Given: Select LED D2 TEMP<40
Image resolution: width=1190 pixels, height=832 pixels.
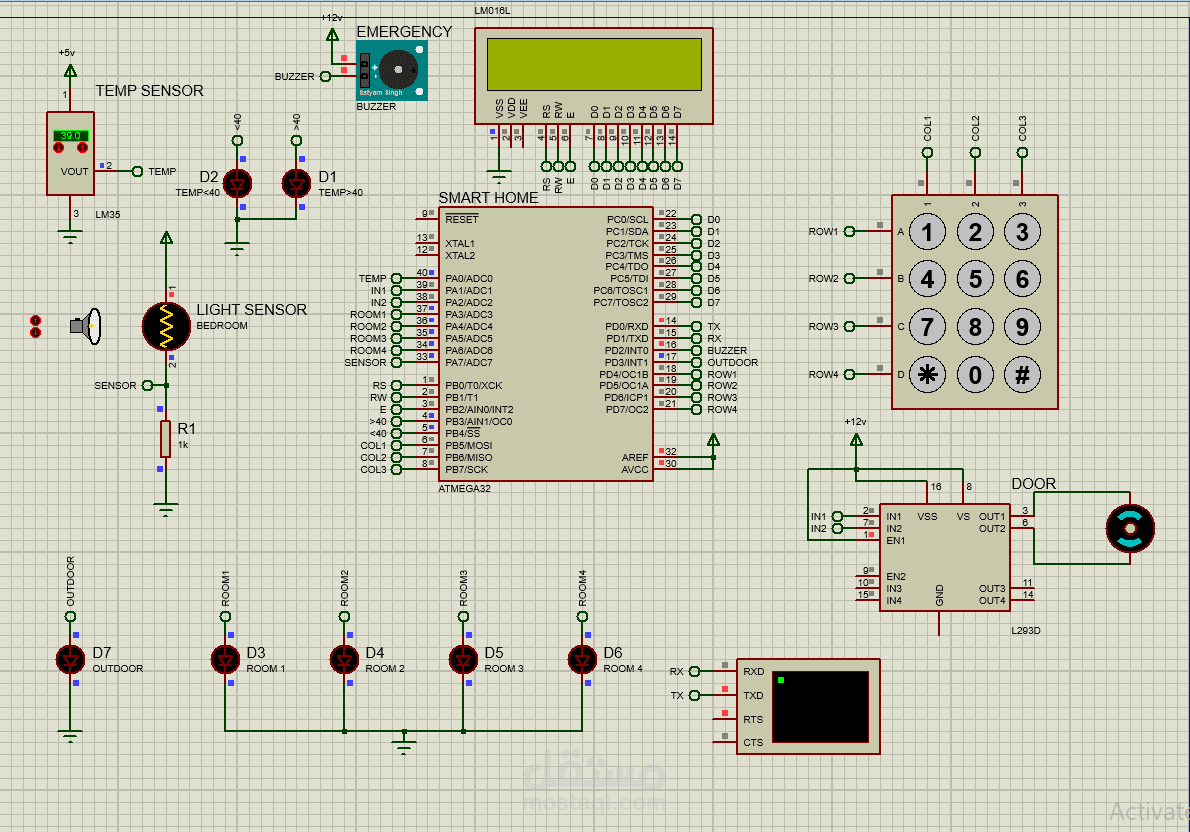Looking at the screenshot, I should click(238, 184).
